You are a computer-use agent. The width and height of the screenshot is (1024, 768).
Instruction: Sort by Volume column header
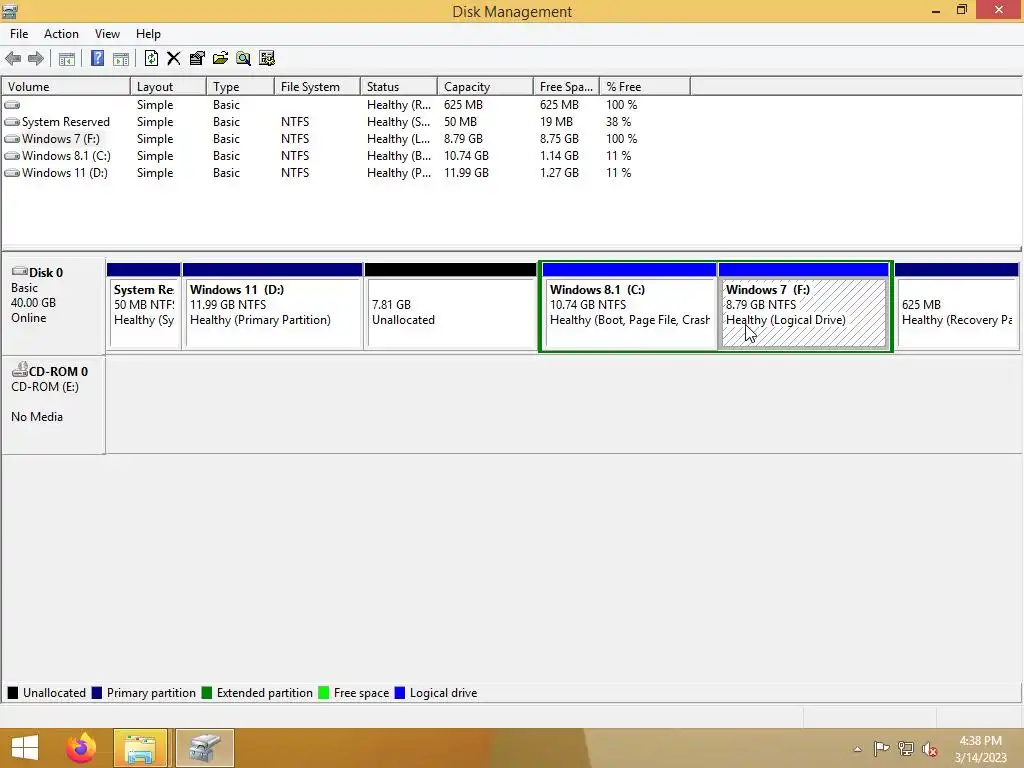66,87
